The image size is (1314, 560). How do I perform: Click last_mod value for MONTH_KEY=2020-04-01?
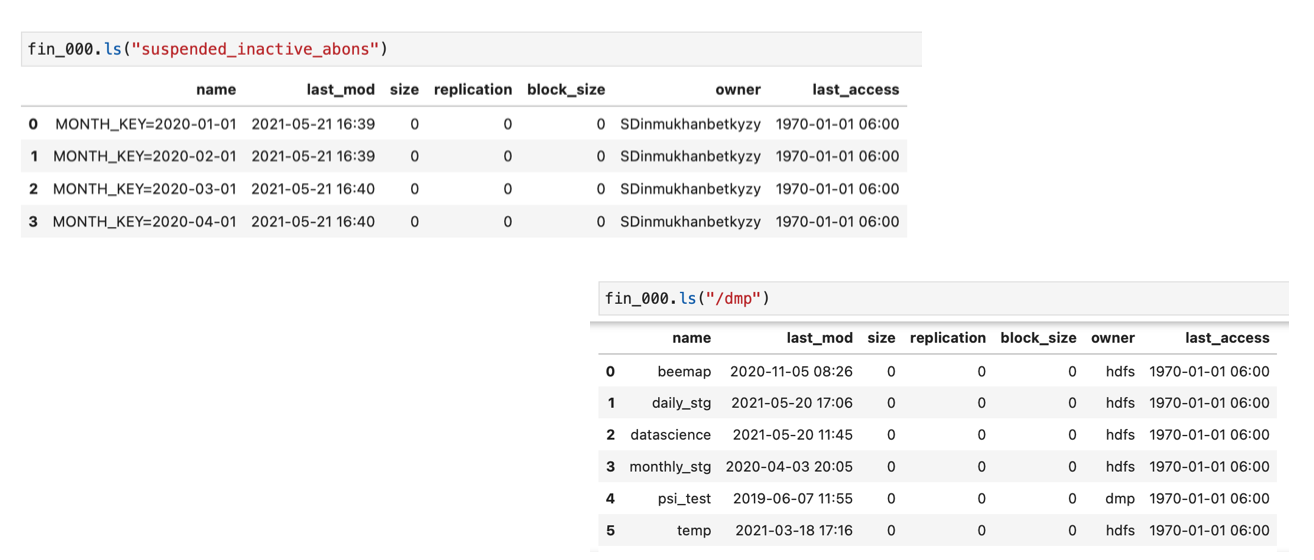313,221
